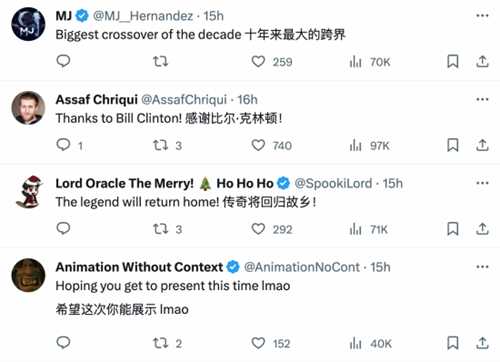Reply to MJ's crossover tweet
This screenshot has width=500, height=362.
pos(63,61)
